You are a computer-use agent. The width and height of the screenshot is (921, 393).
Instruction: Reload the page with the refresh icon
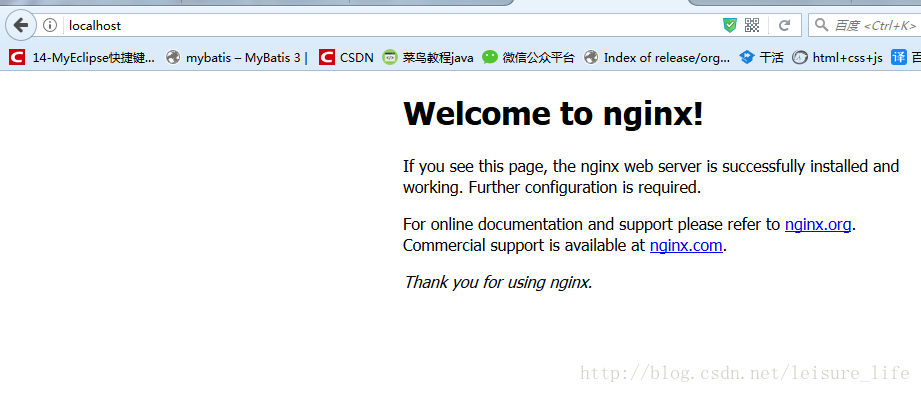pyautogui.click(x=784, y=25)
